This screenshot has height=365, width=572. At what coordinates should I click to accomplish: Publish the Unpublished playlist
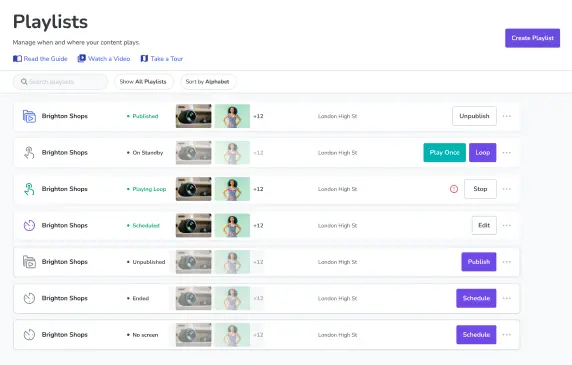click(479, 262)
